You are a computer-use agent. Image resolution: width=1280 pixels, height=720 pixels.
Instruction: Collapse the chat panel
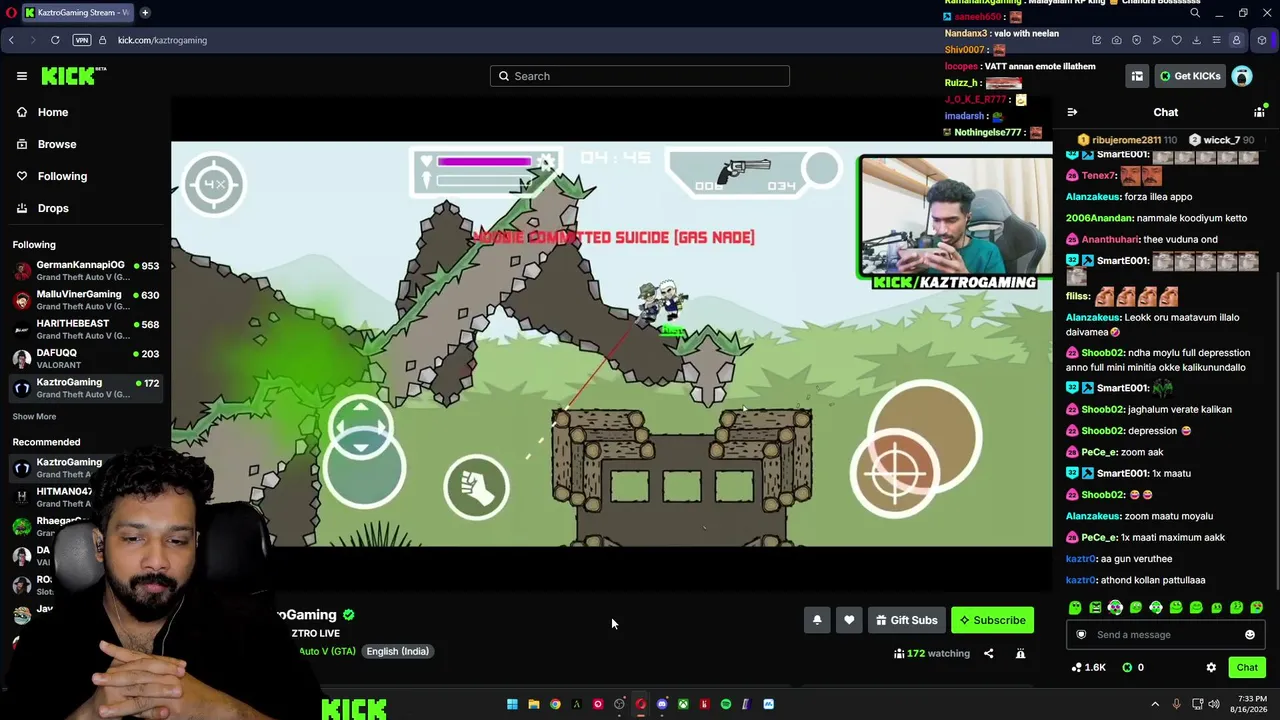1072,112
